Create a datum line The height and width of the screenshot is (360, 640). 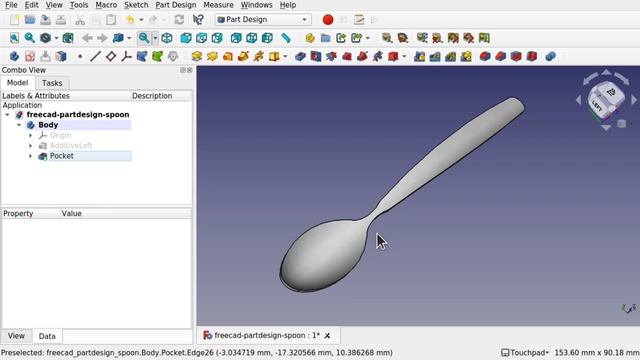tap(95, 56)
